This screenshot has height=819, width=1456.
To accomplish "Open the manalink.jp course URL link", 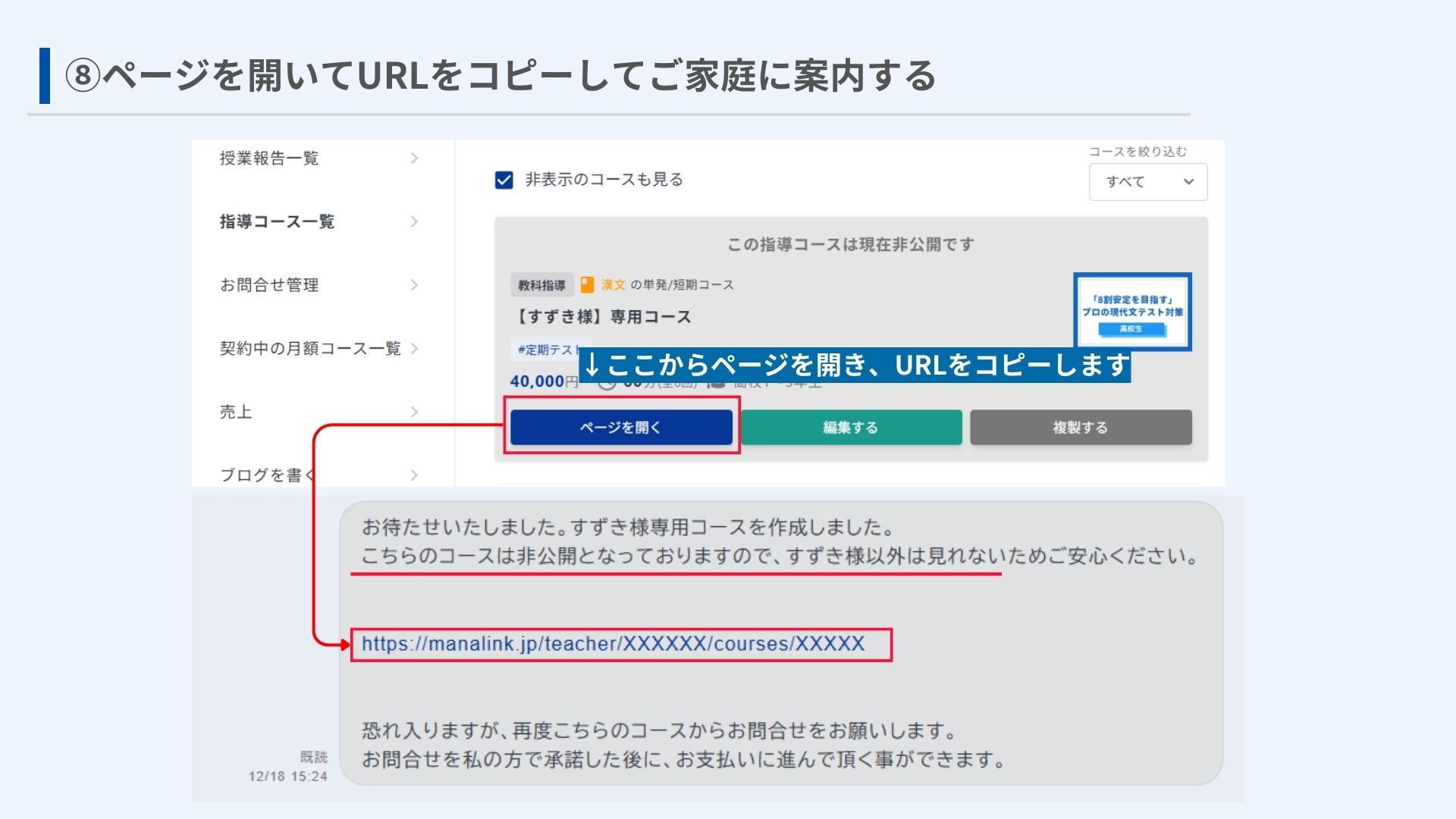I will coord(613,644).
